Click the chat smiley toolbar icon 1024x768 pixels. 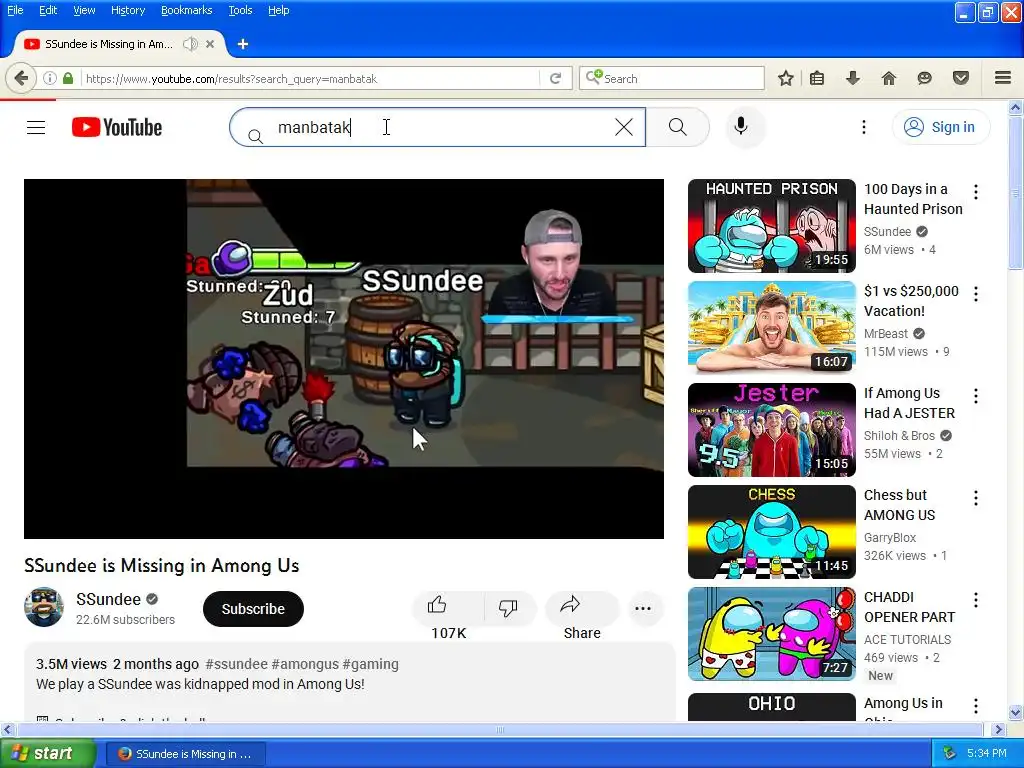pos(924,78)
